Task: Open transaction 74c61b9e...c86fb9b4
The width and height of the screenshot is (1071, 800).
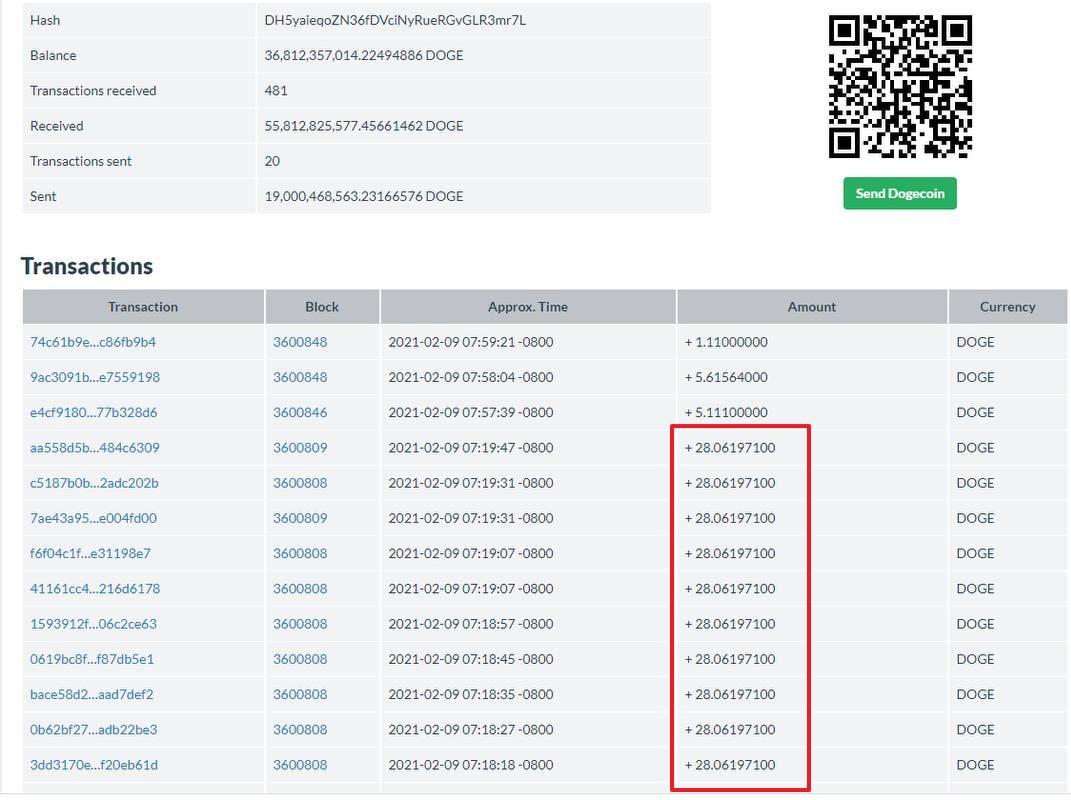Action: (93, 342)
